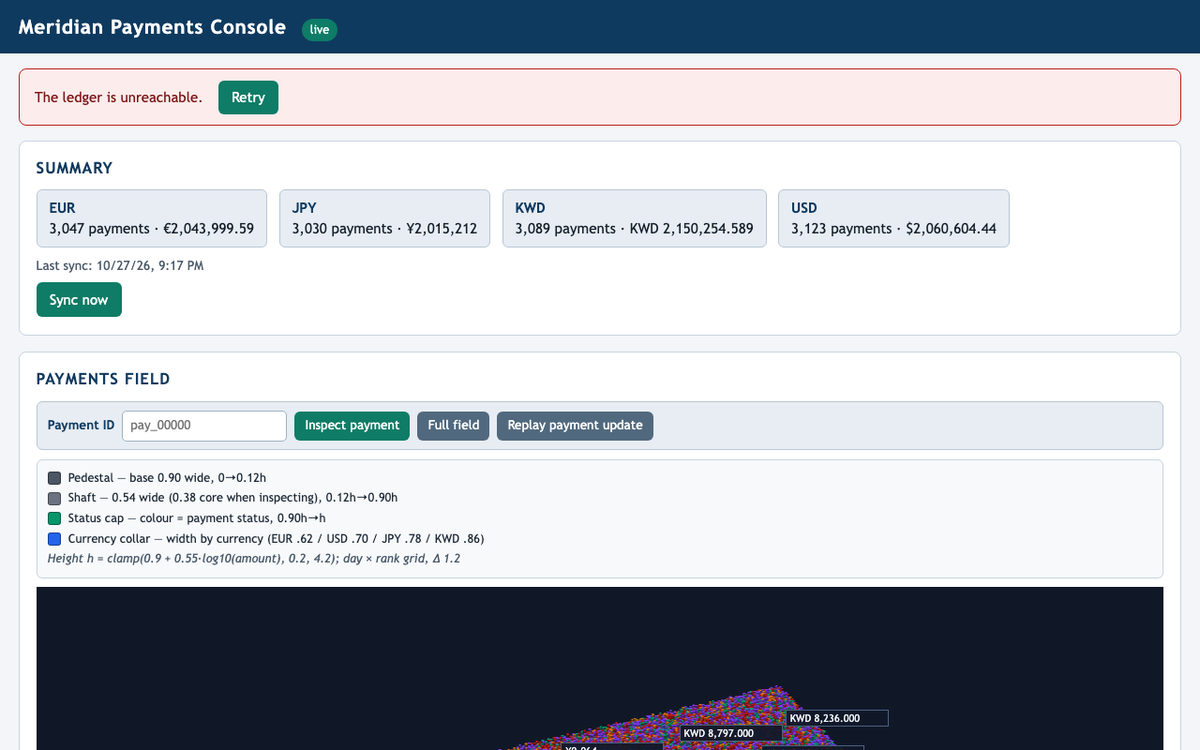
Task: Click the grey Shaft legend swatch
Action: (x=55, y=498)
